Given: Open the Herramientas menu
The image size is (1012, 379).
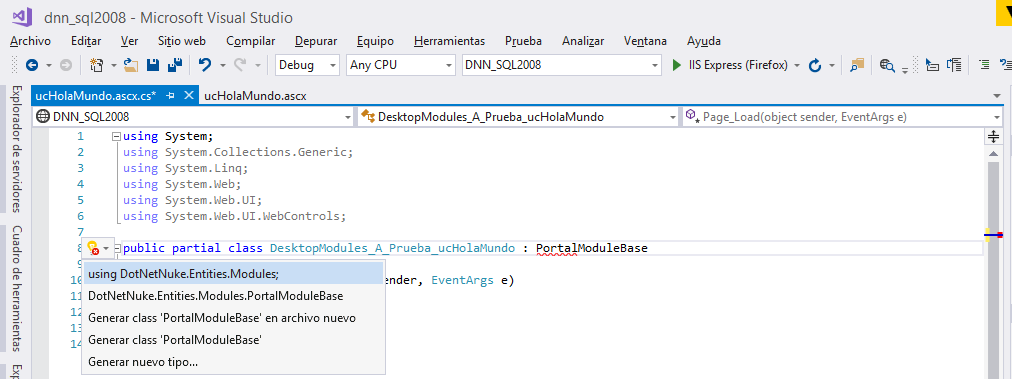Looking at the screenshot, I should coord(449,41).
